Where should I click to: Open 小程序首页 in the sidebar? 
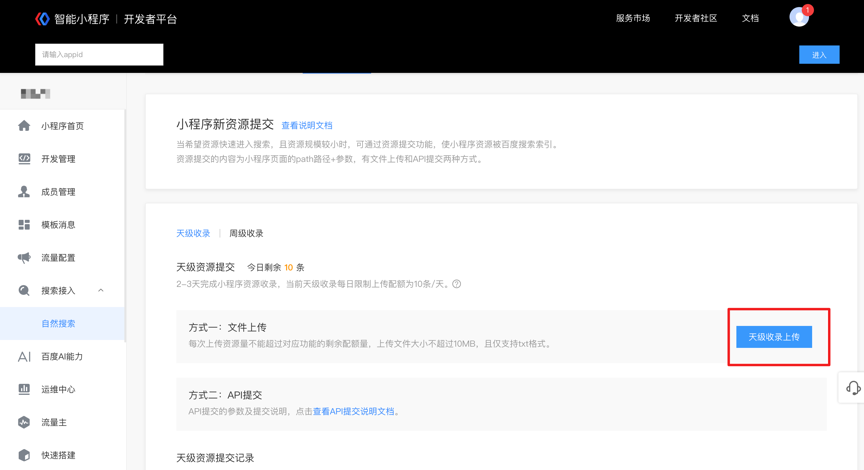click(63, 126)
